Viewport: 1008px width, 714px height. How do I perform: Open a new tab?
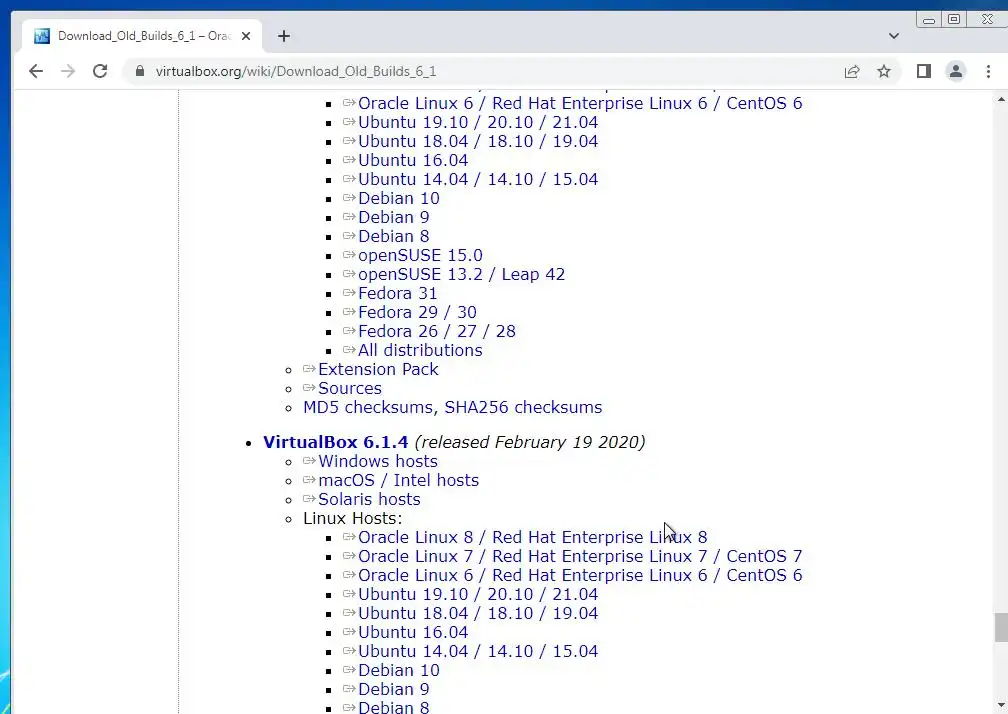coord(284,36)
